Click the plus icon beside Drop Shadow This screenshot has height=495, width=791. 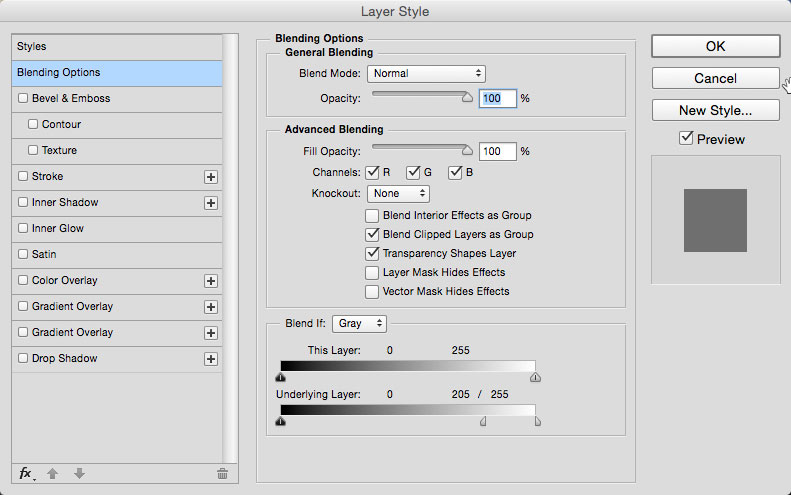pos(211,359)
